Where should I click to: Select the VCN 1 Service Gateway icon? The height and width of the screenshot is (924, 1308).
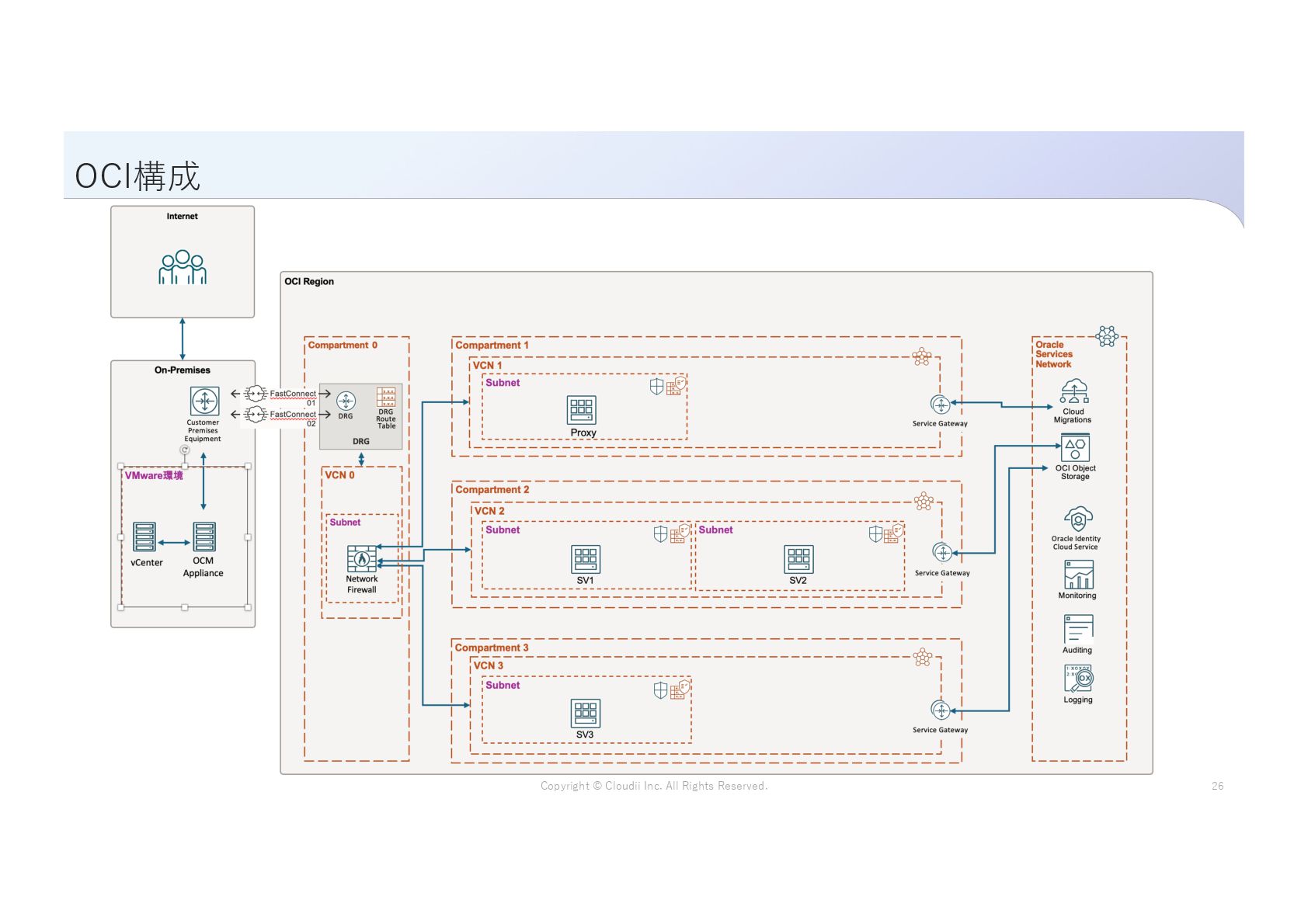pyautogui.click(x=941, y=405)
